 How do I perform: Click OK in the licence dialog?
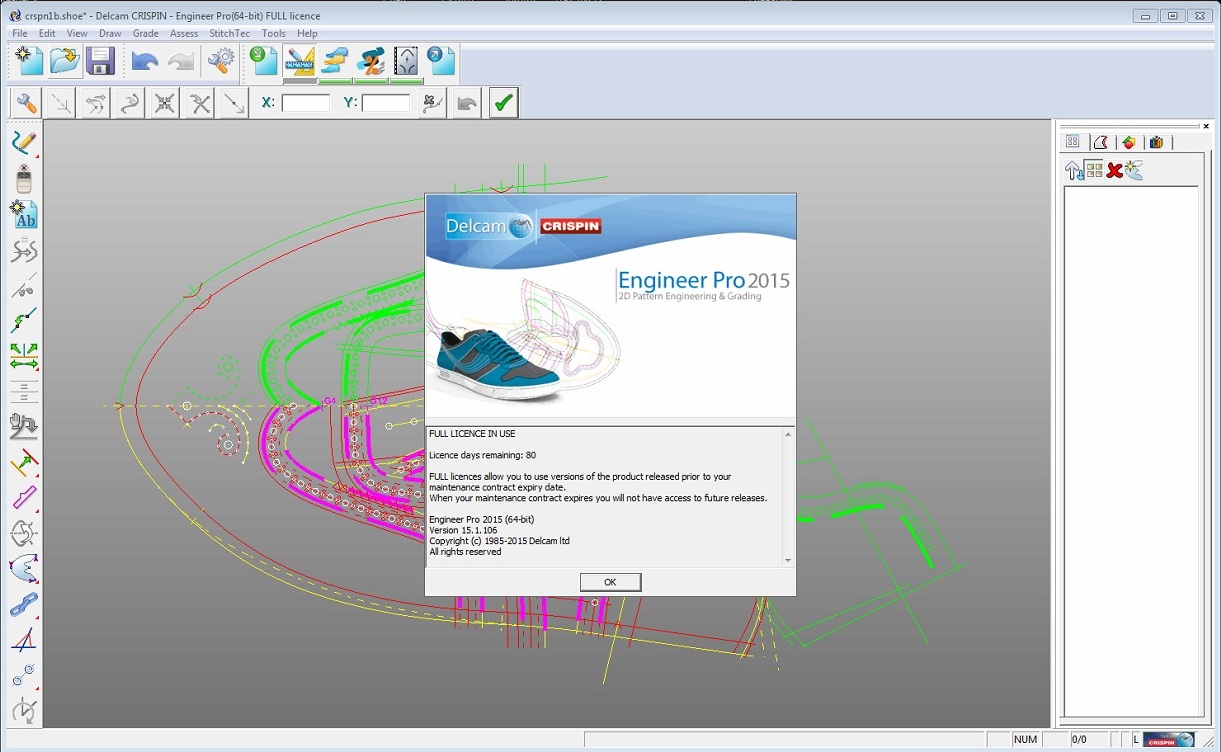(610, 582)
